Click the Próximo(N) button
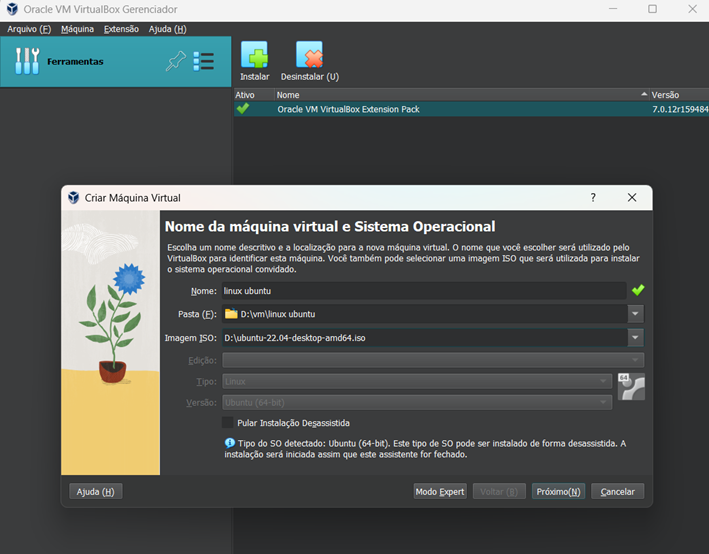 [558, 492]
